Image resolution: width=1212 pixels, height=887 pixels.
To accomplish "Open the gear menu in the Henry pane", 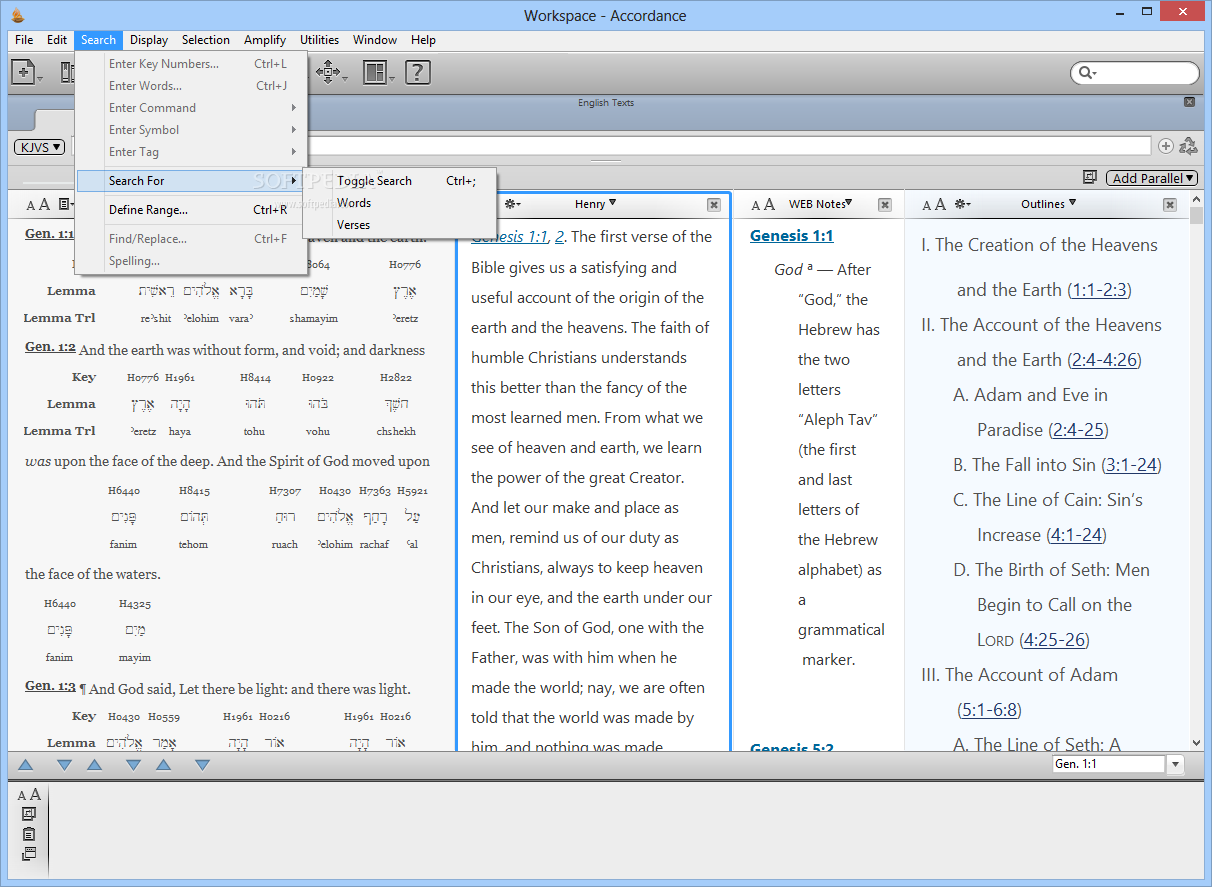I will click(x=512, y=204).
